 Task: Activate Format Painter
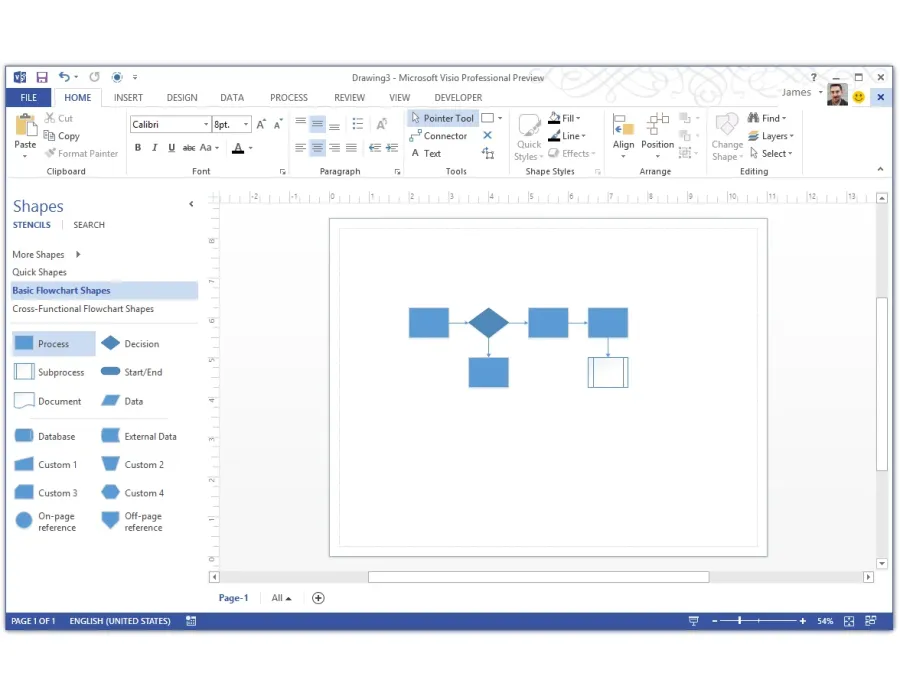click(x=82, y=153)
